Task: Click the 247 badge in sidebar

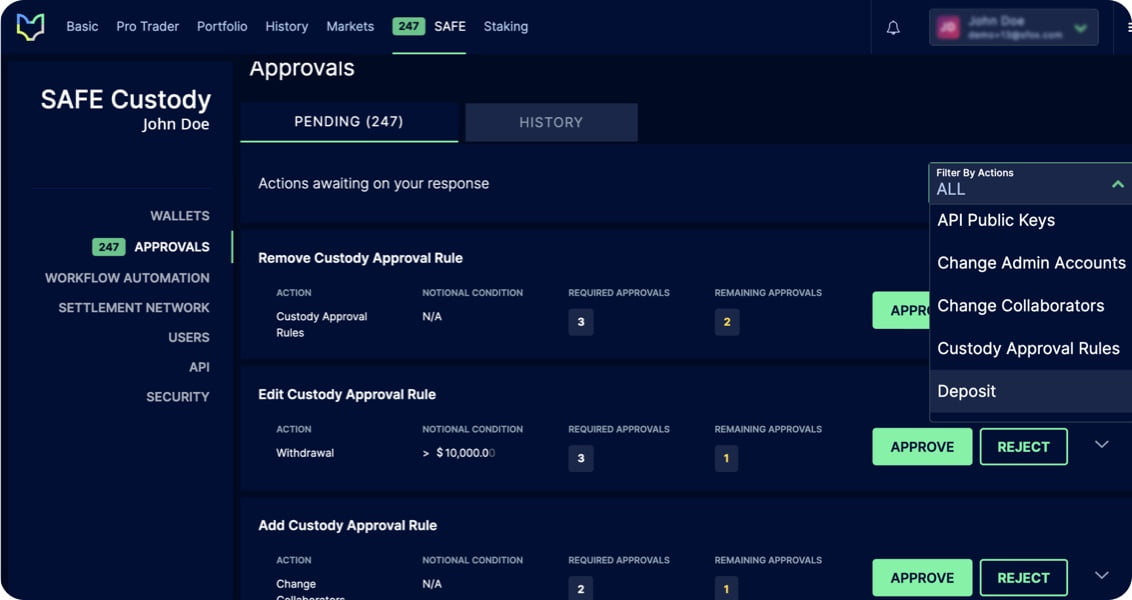Action: click(108, 247)
